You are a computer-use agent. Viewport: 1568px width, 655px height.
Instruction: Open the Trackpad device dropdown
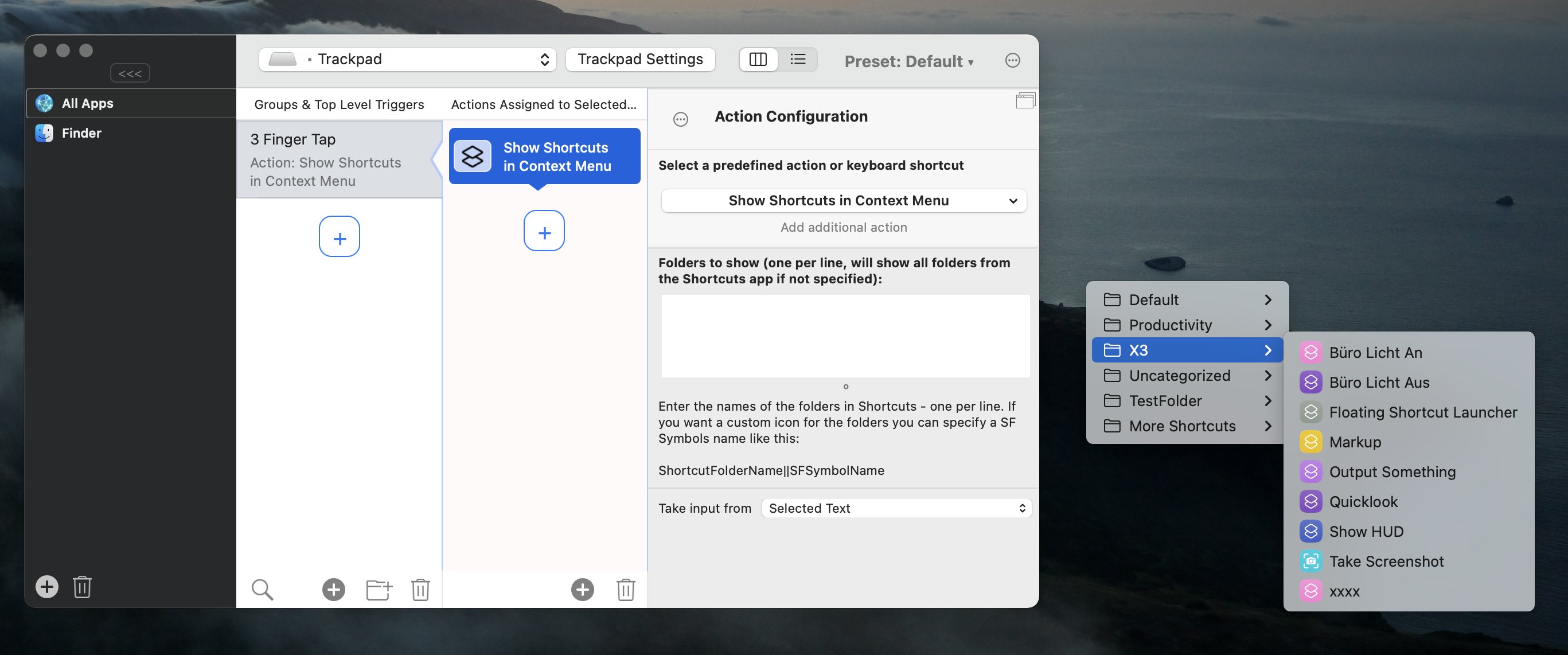pyautogui.click(x=407, y=60)
